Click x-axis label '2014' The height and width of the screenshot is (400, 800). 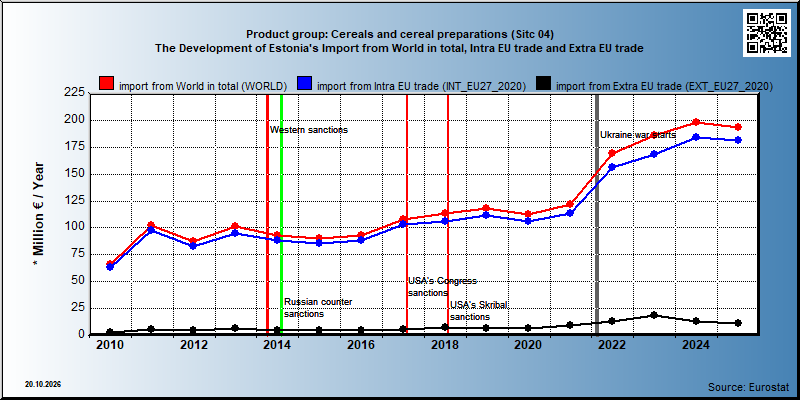(x=277, y=345)
